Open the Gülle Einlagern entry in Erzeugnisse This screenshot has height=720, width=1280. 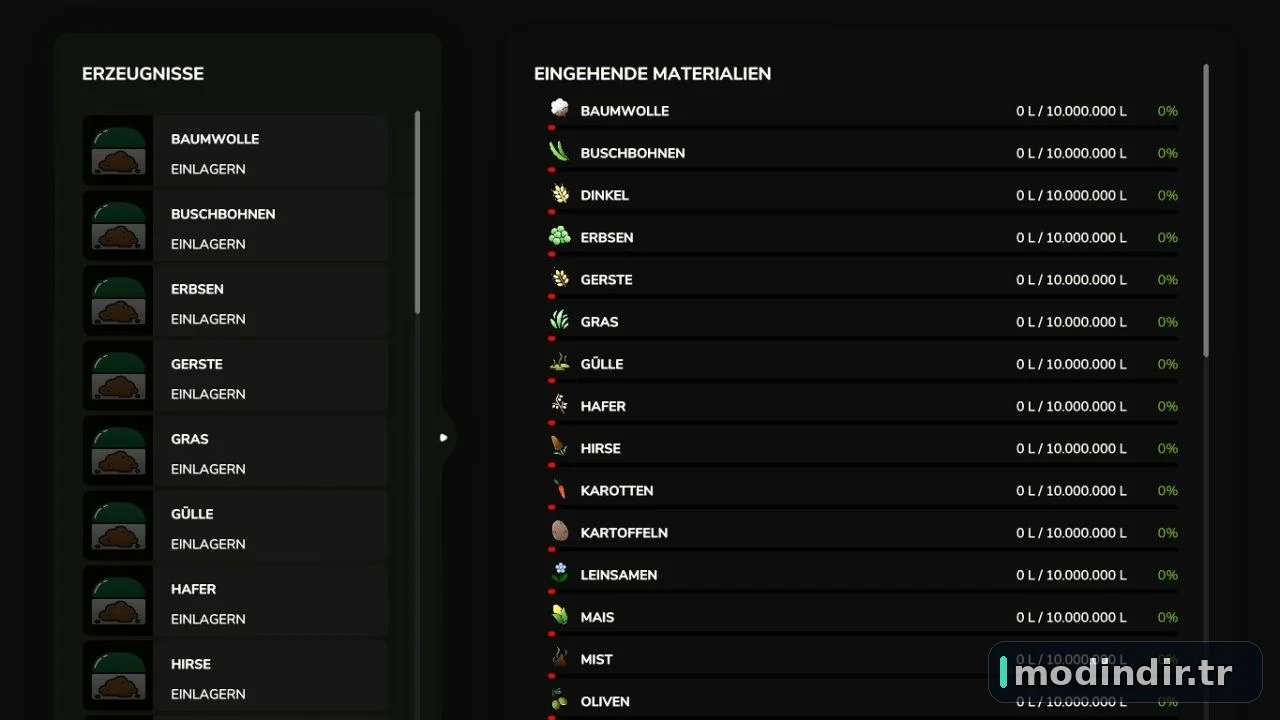(x=235, y=526)
